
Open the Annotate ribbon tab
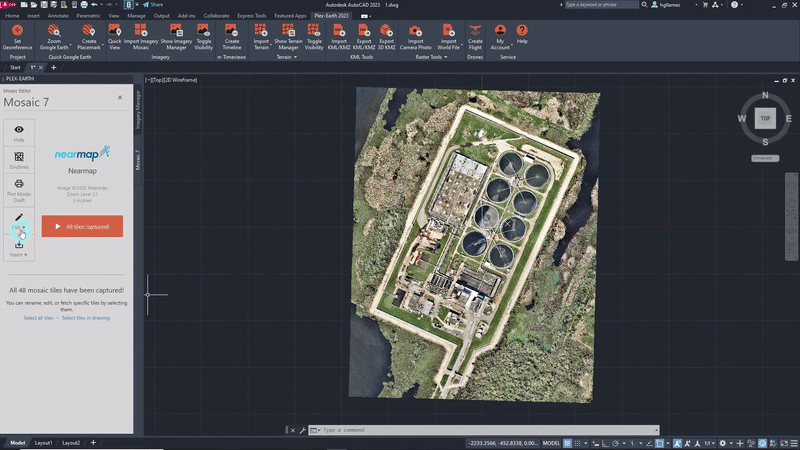pos(58,16)
